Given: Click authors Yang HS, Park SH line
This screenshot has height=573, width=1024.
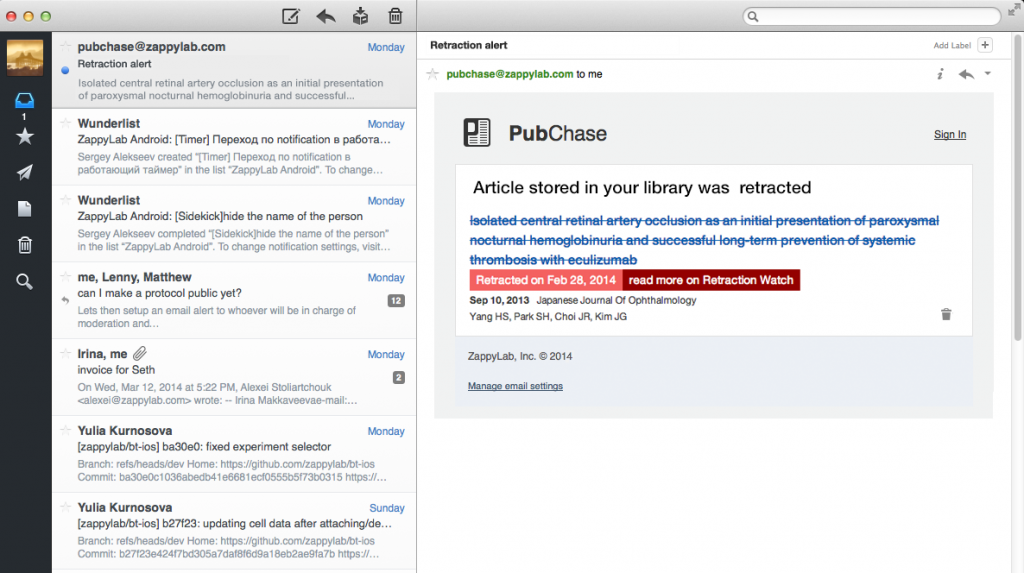Looking at the screenshot, I should point(548,316).
